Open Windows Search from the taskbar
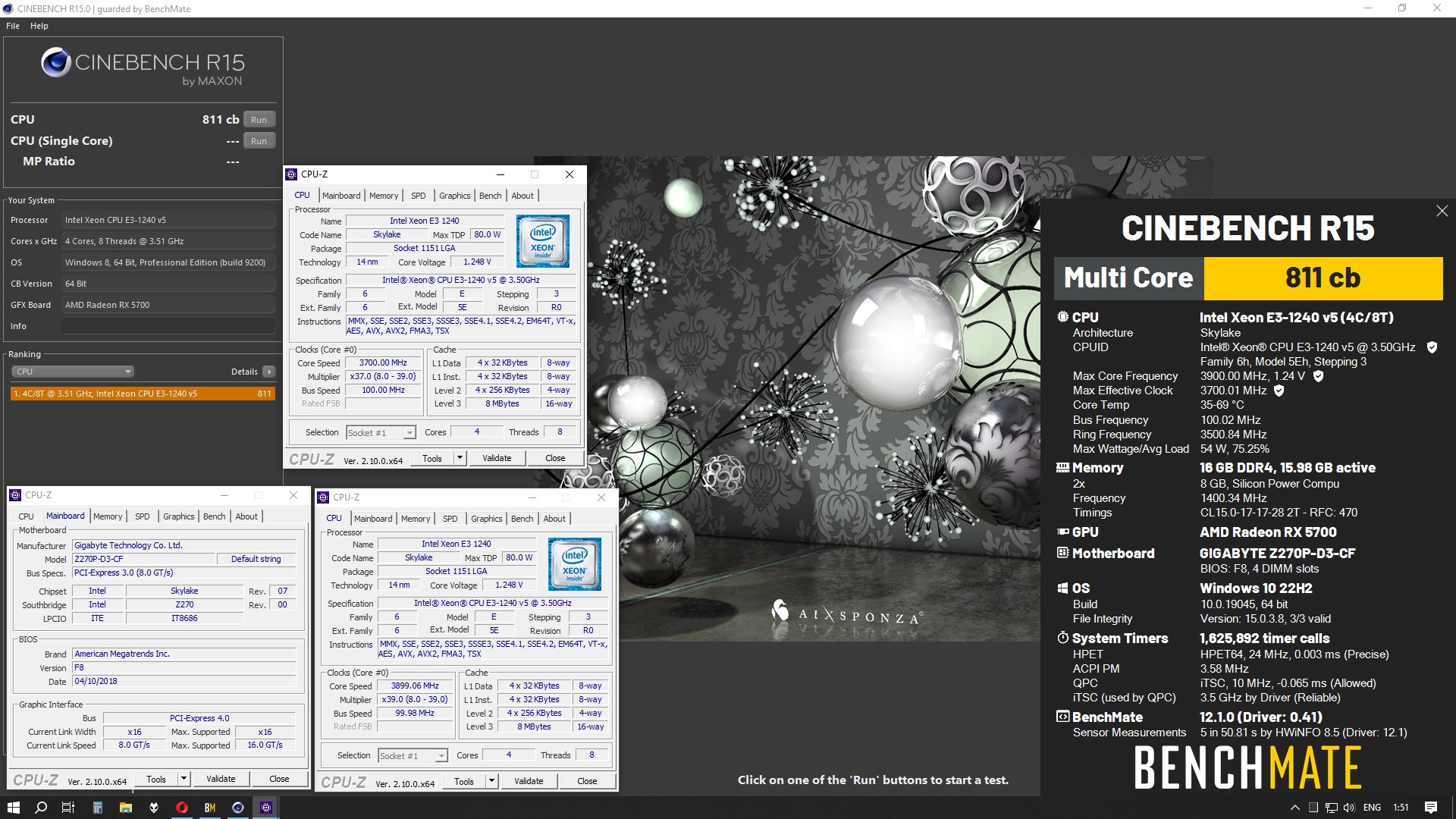Image resolution: width=1456 pixels, height=819 pixels. pos(41,808)
